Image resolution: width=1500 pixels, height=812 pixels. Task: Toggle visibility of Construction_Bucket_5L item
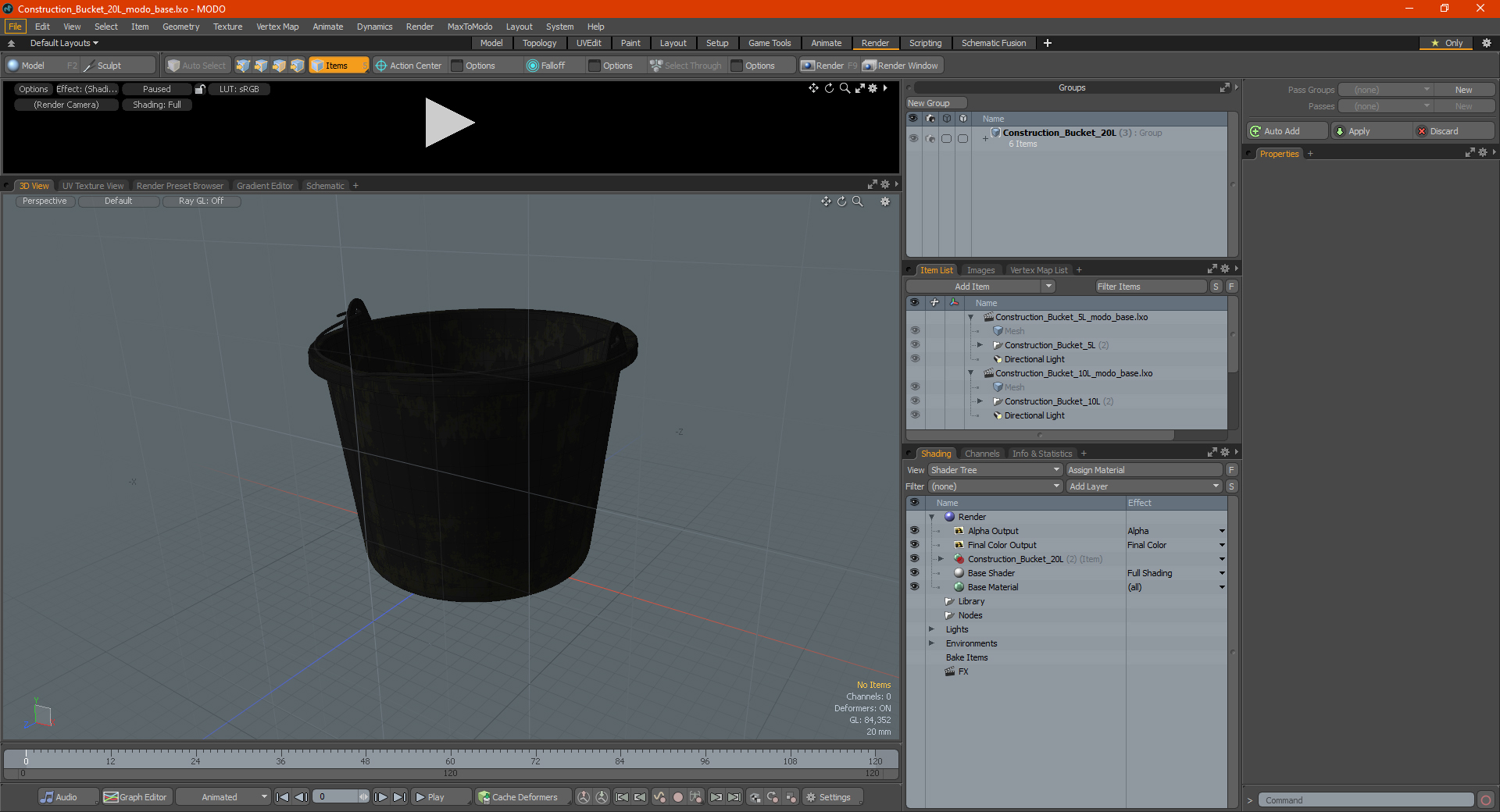click(915, 345)
